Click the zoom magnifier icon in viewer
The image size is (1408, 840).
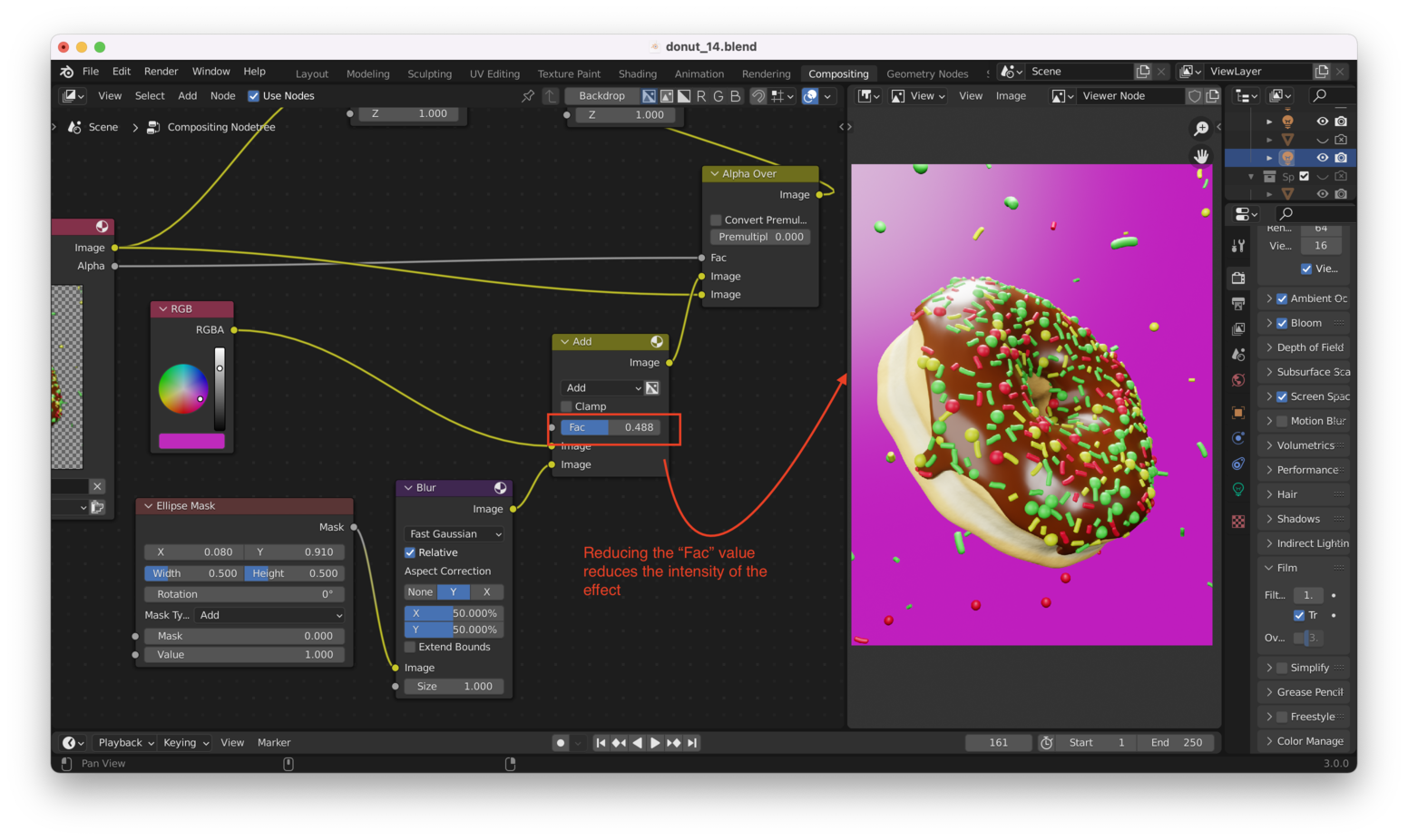1201,129
